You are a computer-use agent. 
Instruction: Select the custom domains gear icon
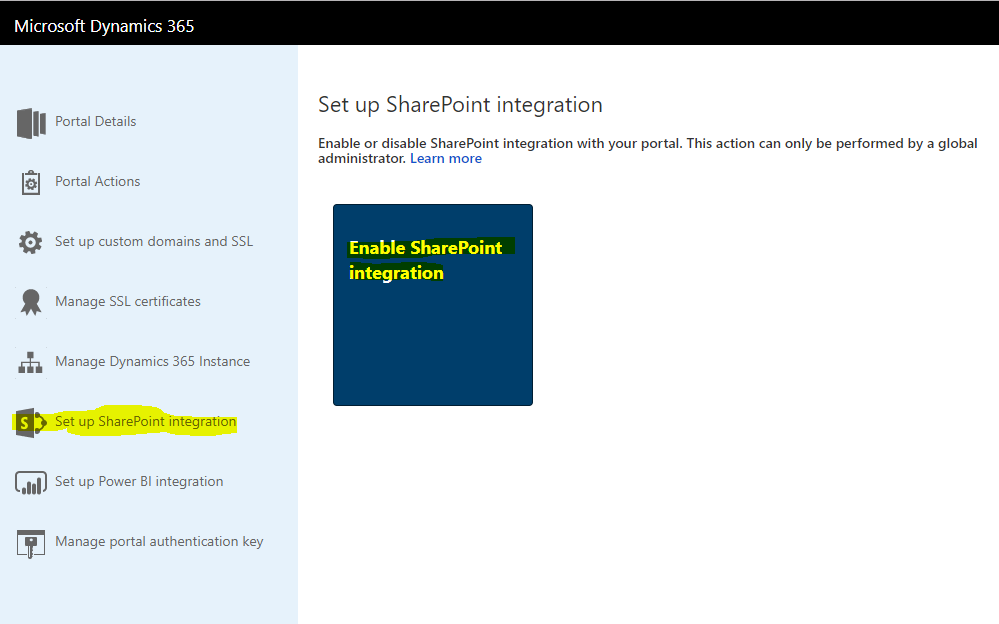pyautogui.click(x=30, y=241)
